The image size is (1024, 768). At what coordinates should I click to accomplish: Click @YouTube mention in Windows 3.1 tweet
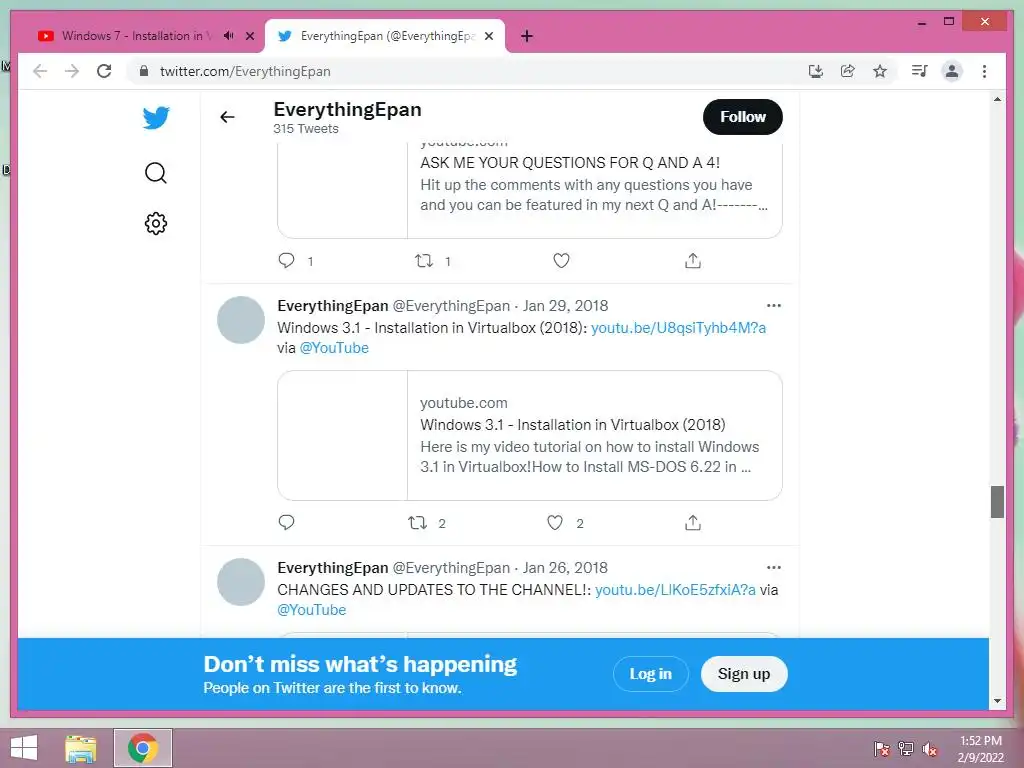(x=334, y=348)
